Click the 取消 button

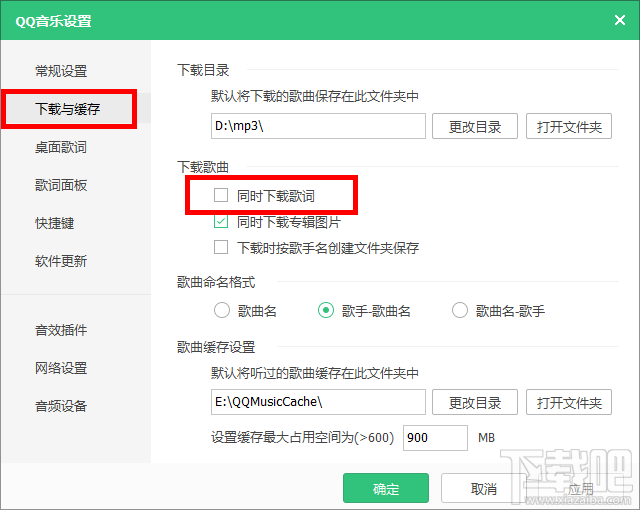(483, 488)
